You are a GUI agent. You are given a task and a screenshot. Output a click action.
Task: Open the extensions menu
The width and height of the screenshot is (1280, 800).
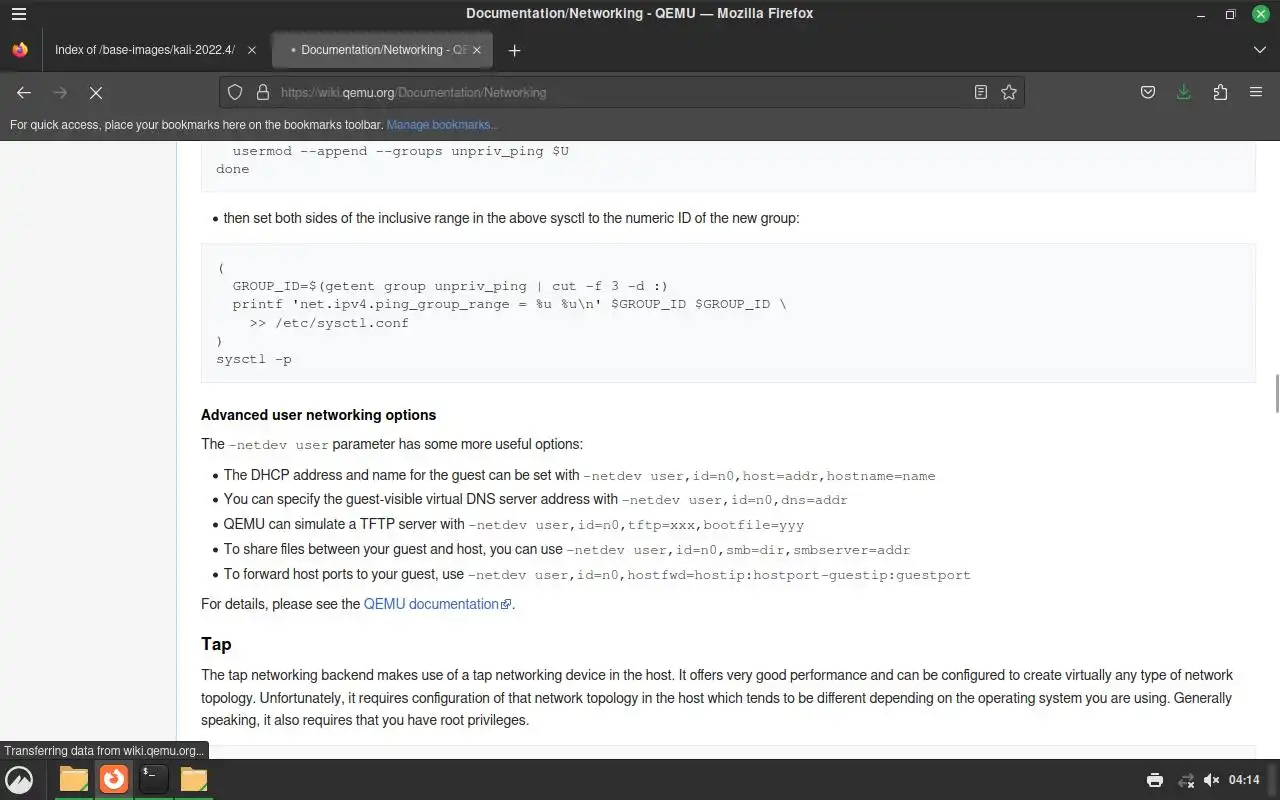point(1220,92)
